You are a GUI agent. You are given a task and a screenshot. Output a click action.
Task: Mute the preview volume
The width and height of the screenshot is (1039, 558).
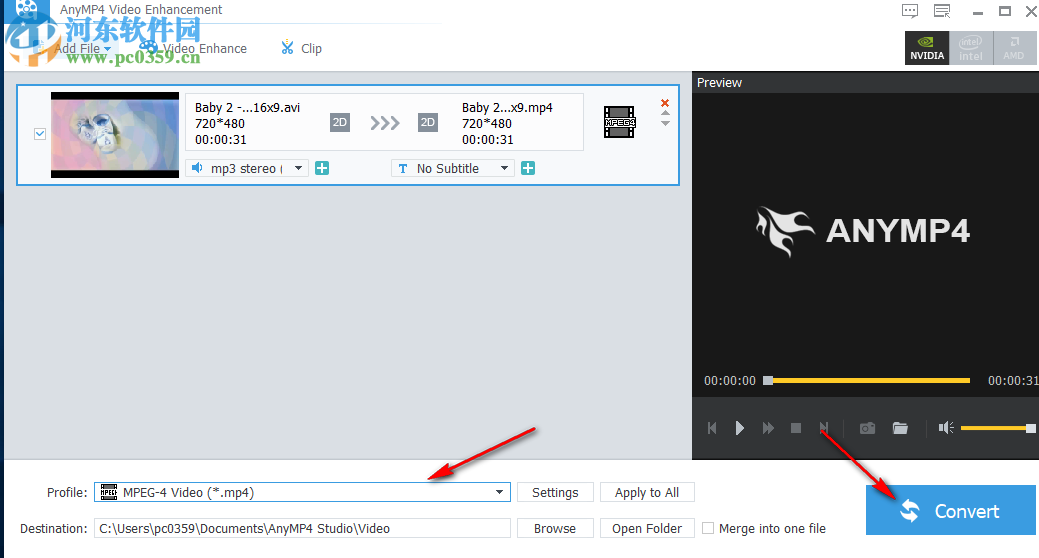click(x=946, y=428)
